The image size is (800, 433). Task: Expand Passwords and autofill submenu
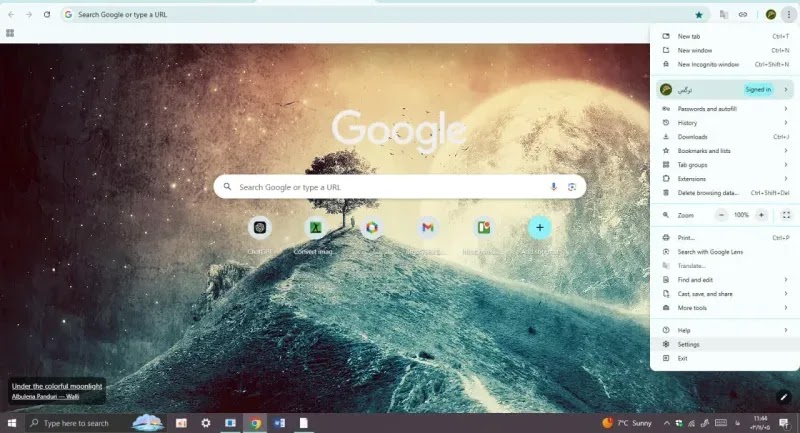[x=724, y=109]
